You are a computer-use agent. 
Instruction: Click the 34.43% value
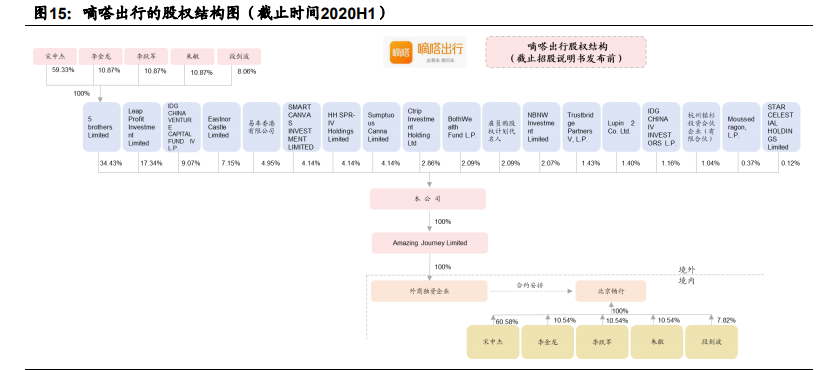111,163
